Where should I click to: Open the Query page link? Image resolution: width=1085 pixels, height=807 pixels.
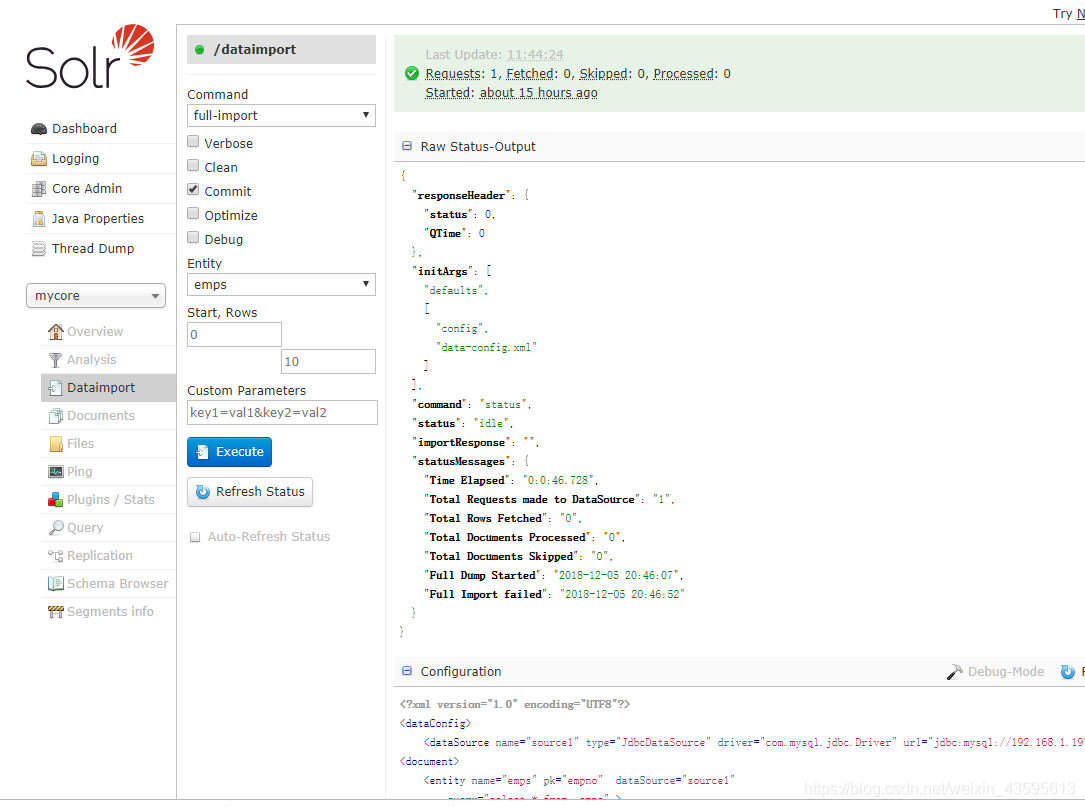point(85,527)
